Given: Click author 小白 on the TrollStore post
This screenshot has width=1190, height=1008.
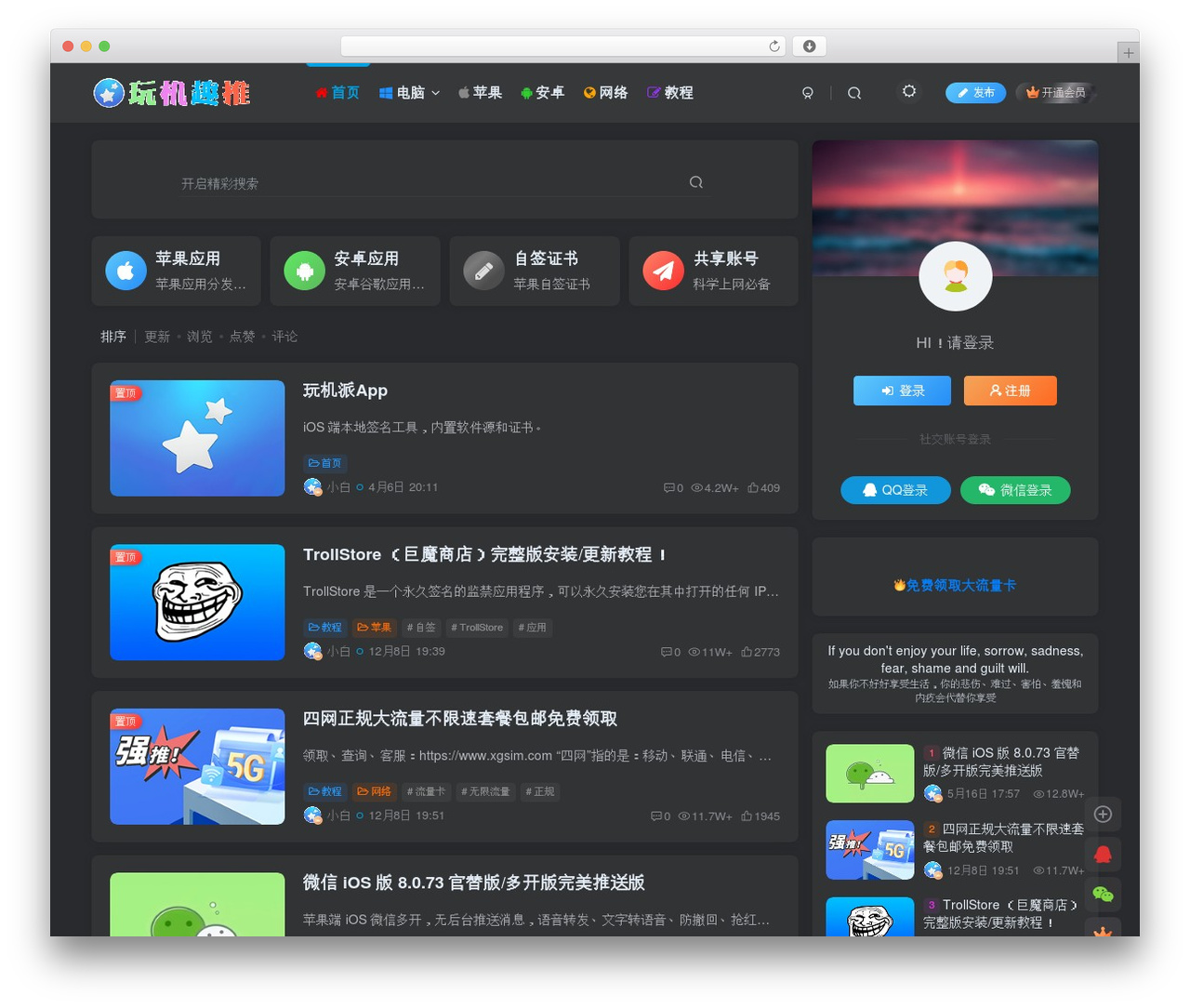Looking at the screenshot, I should [338, 652].
